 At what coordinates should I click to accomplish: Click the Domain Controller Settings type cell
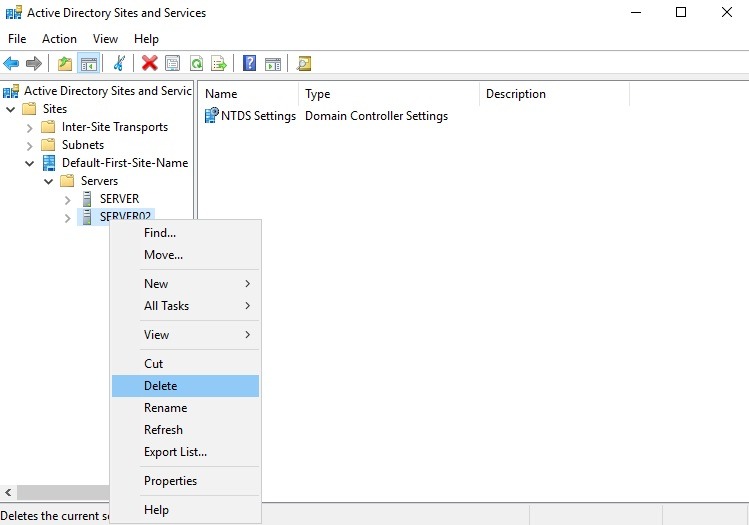tap(376, 116)
